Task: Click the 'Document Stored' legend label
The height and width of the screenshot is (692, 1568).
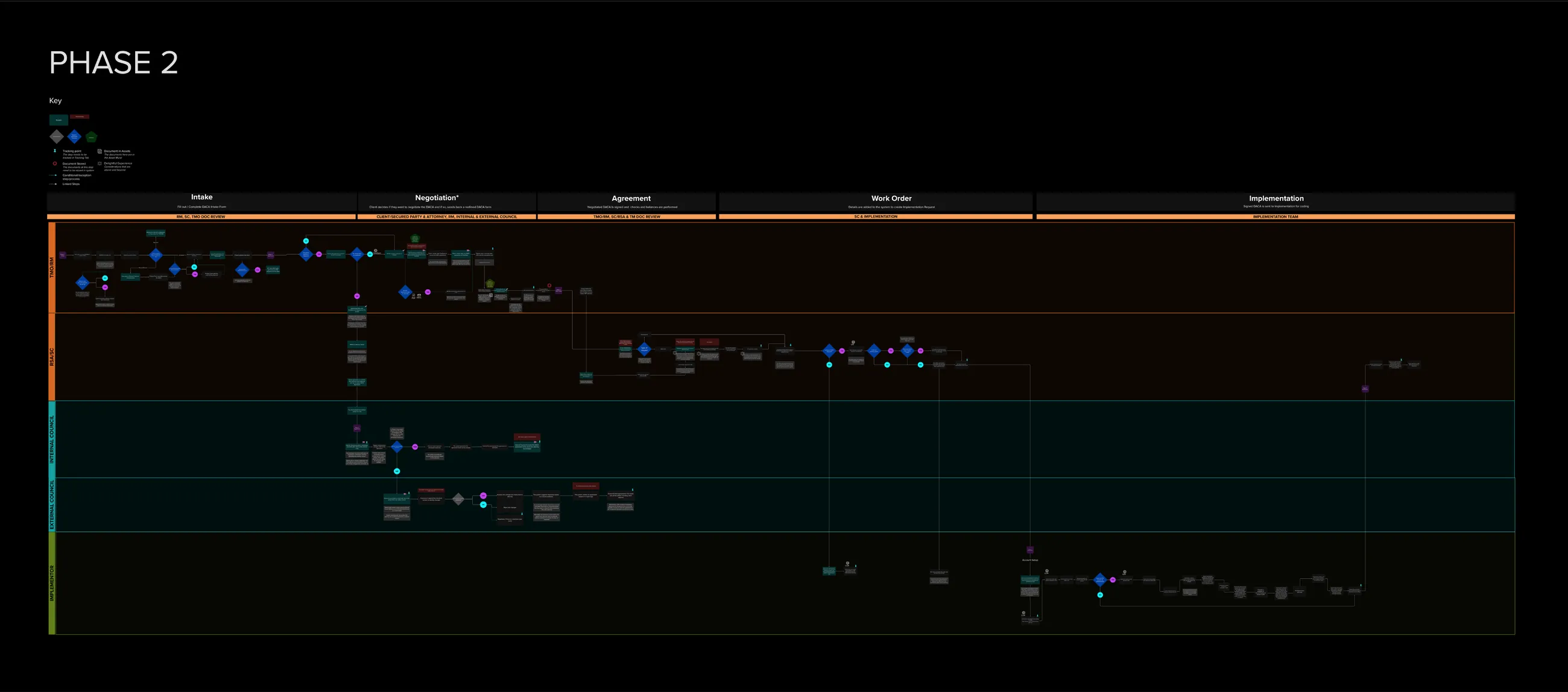Action: tap(74, 164)
